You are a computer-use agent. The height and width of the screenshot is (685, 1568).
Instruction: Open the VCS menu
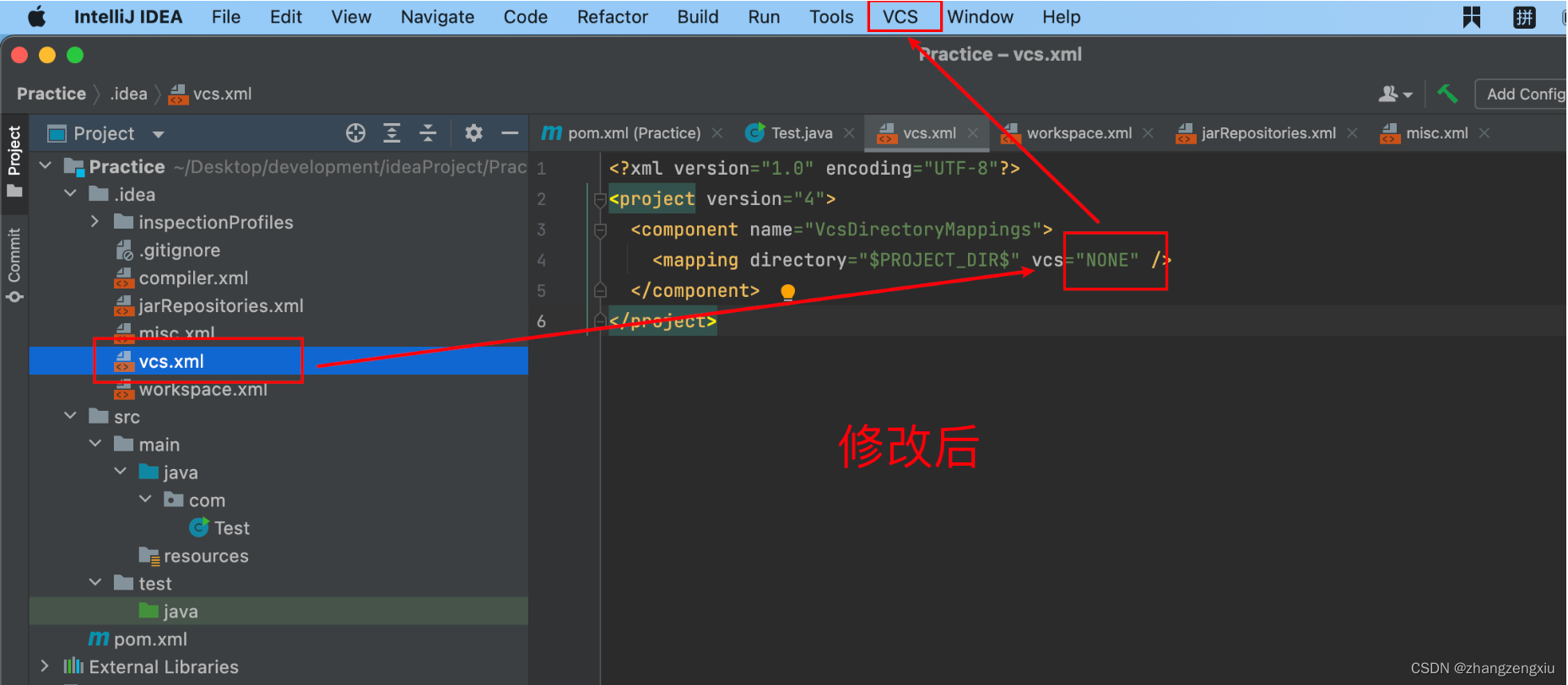tap(900, 17)
